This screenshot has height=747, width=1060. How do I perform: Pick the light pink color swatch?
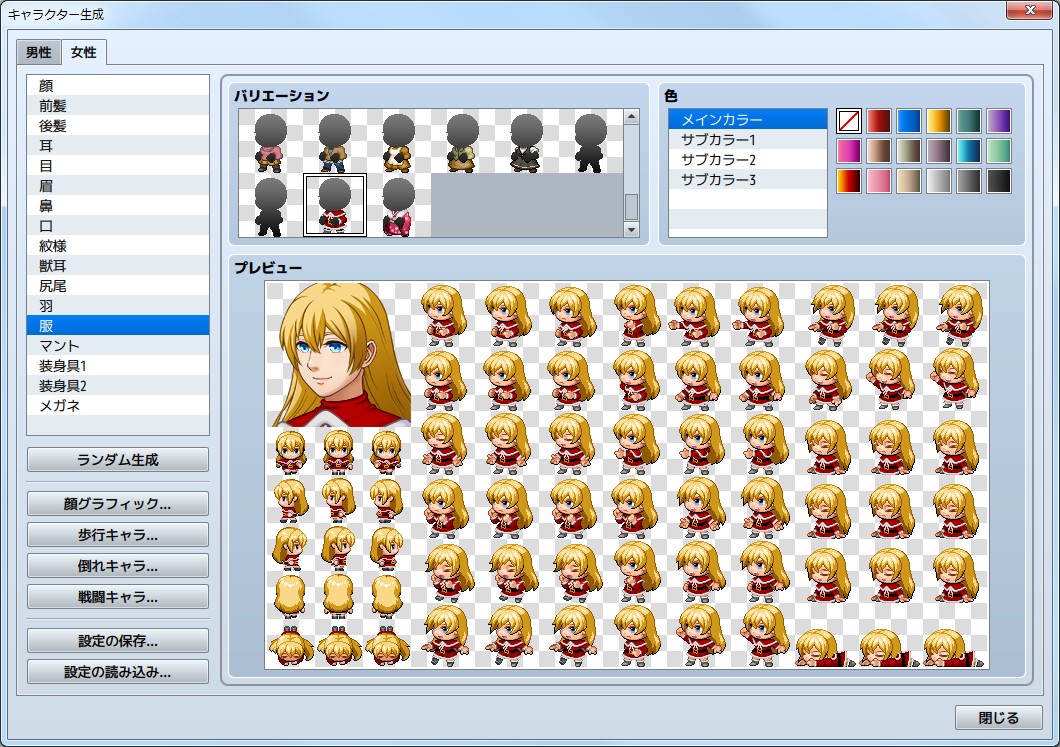coord(878,181)
